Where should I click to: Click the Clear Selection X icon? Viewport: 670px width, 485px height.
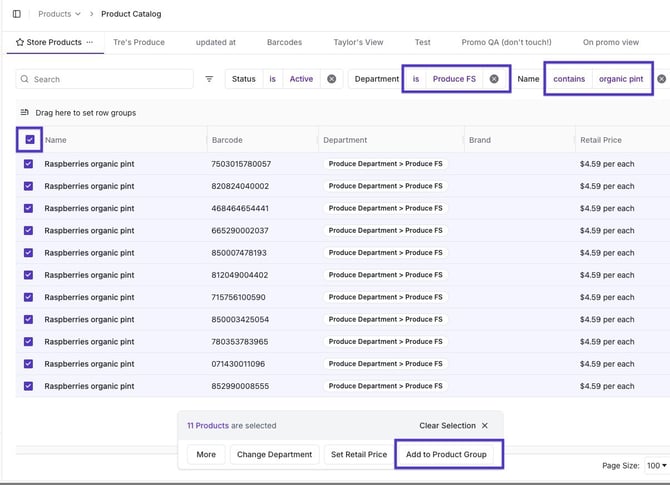tap(485, 425)
